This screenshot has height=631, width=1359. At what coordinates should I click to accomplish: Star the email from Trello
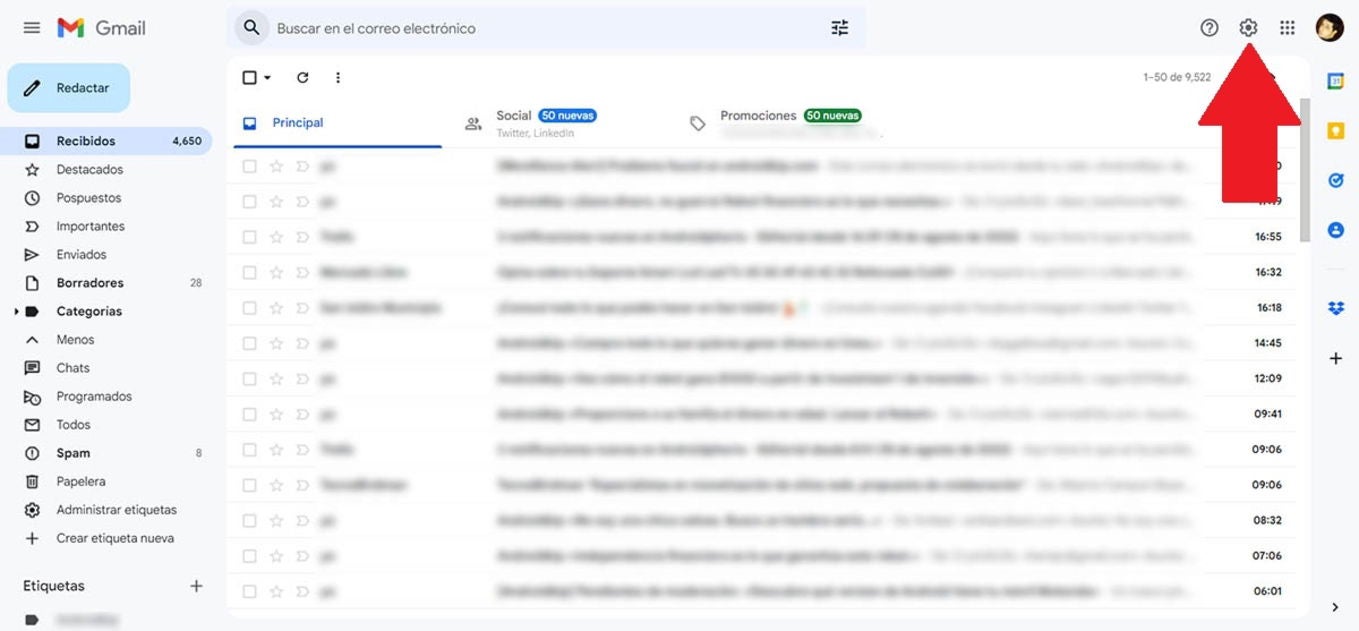coord(274,236)
